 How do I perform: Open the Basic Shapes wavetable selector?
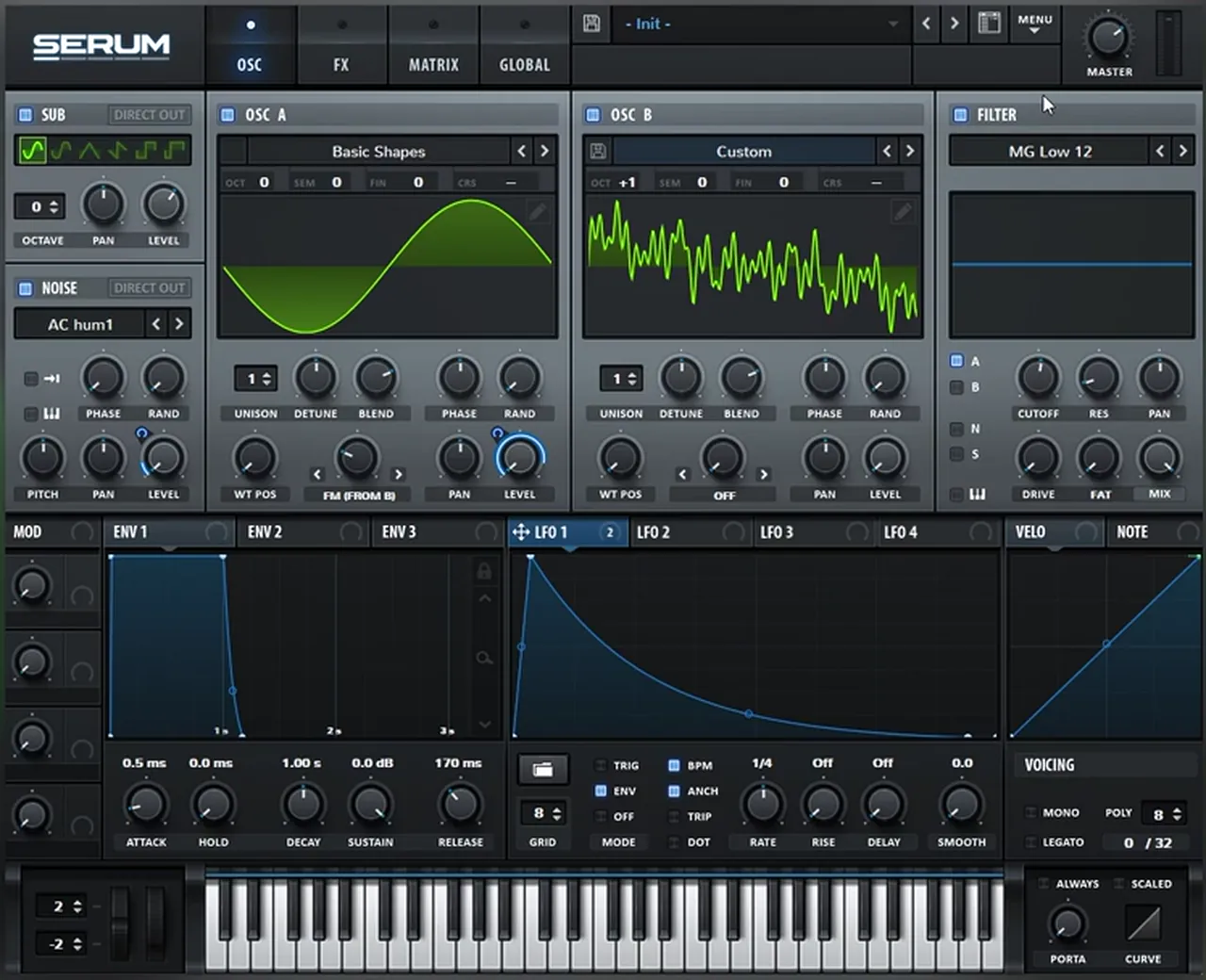(x=378, y=152)
